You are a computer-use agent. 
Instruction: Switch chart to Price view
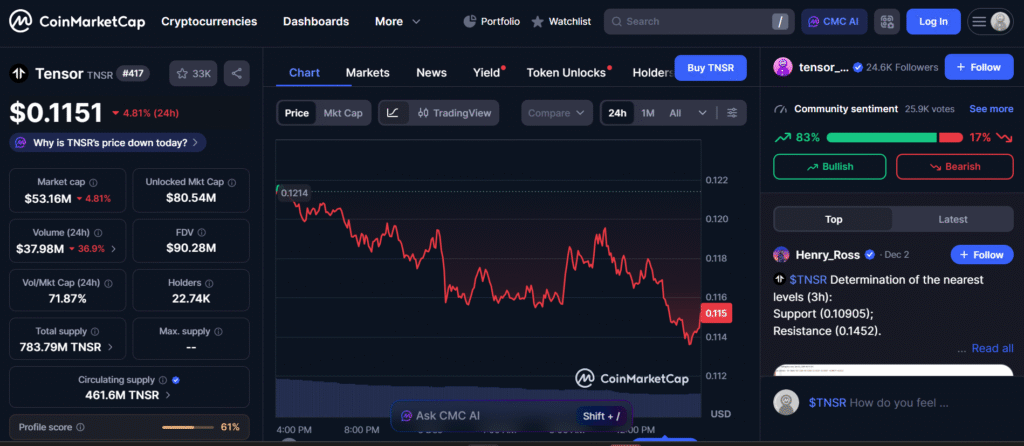coord(296,113)
